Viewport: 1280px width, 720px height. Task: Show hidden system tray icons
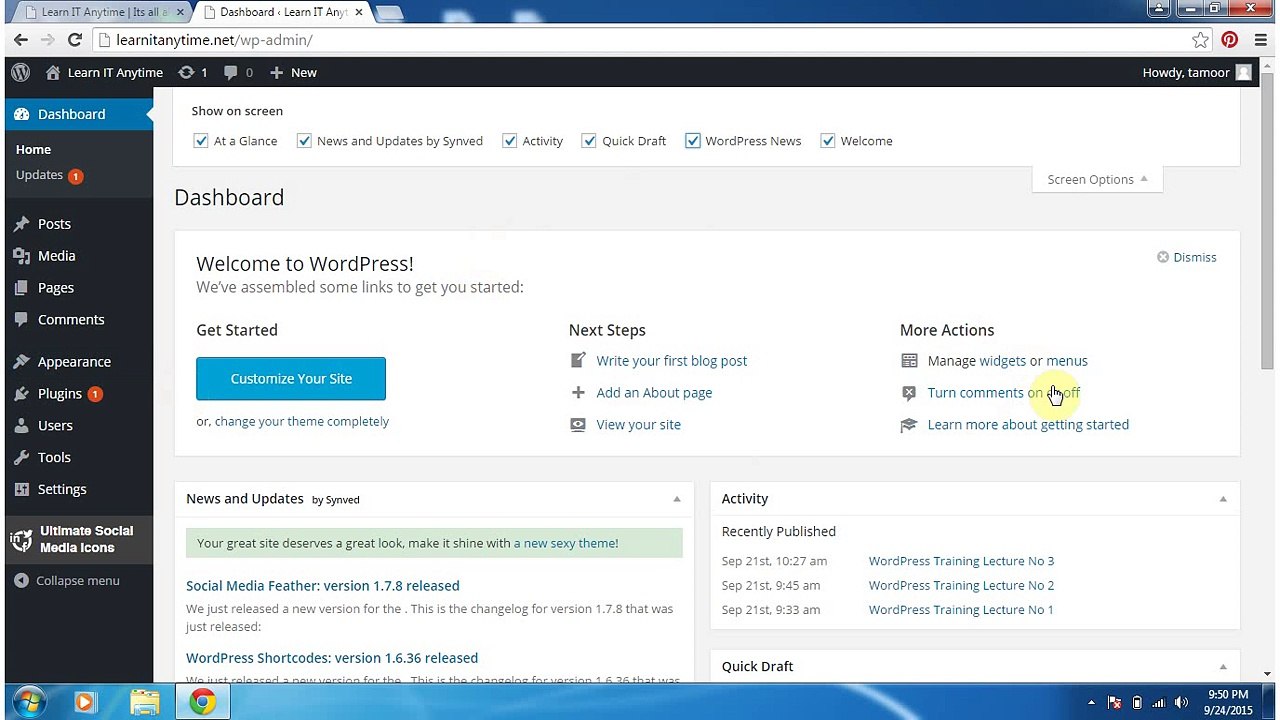(x=1091, y=702)
